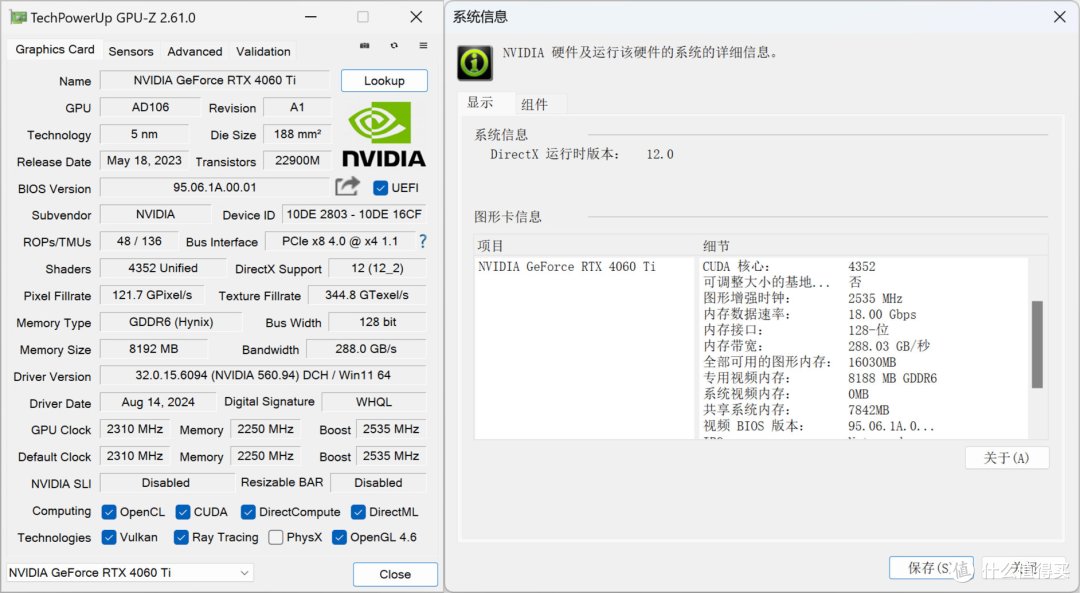Image resolution: width=1080 pixels, height=593 pixels.
Task: Click the NVIDIA logo in GPU-Z
Action: coord(384,134)
